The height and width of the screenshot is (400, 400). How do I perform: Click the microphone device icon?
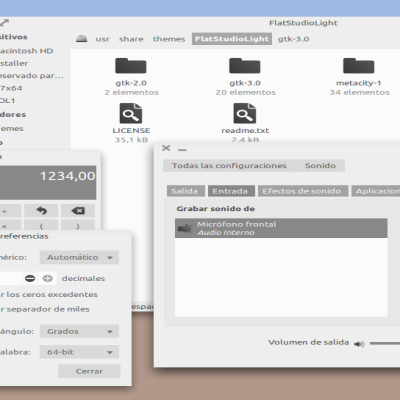[x=185, y=229]
